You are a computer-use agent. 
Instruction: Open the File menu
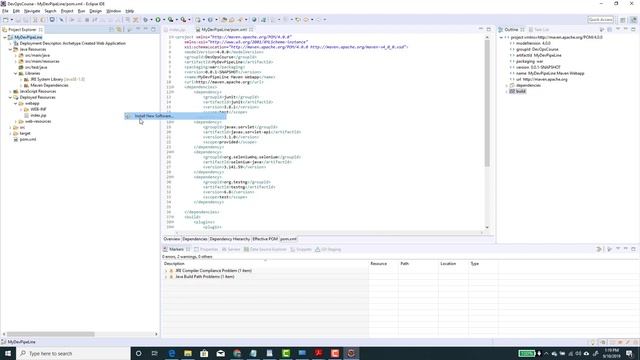point(5,11)
